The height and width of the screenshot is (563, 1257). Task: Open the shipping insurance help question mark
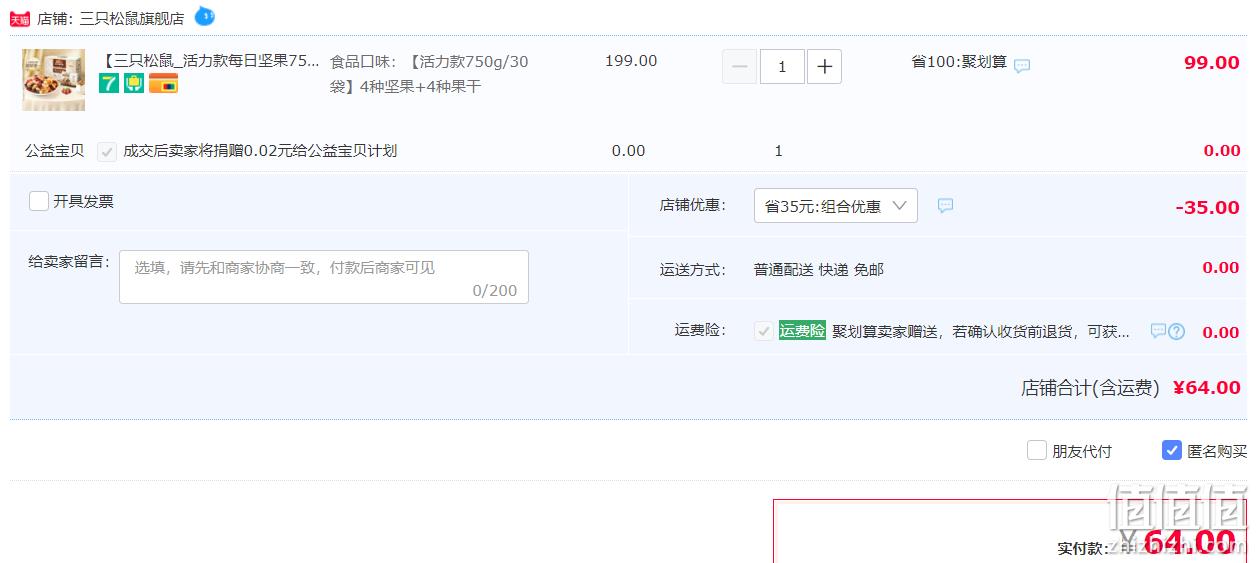(x=1176, y=331)
